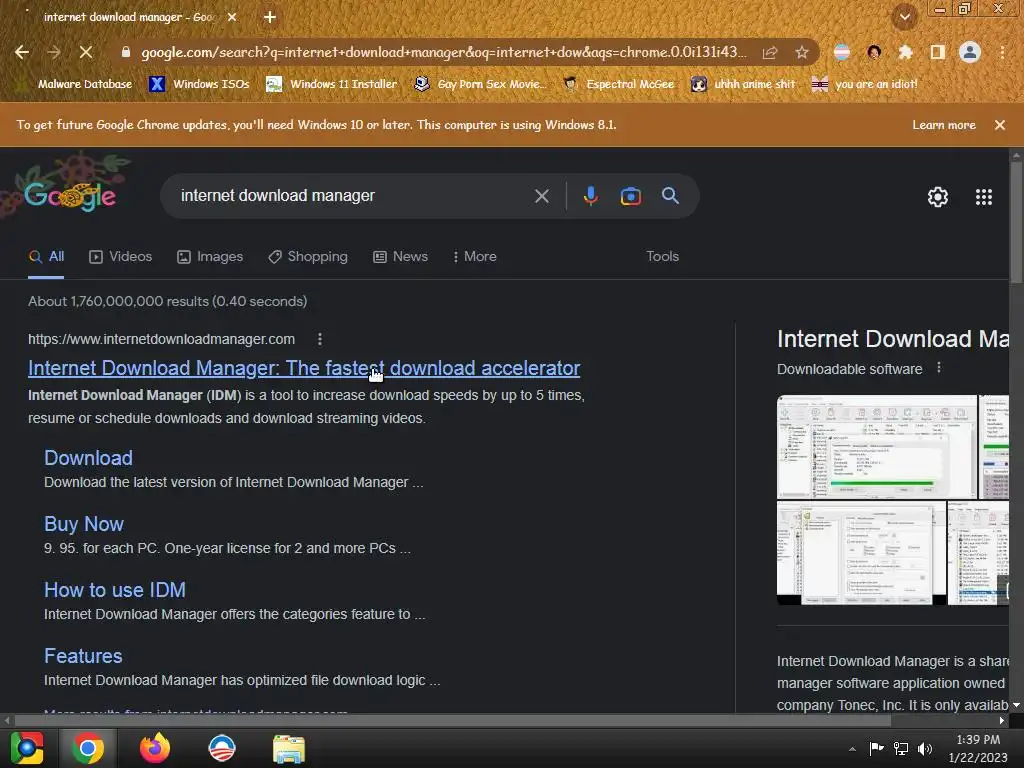This screenshot has width=1024, height=768.
Task: Focus the Google search text field
Action: (353, 196)
